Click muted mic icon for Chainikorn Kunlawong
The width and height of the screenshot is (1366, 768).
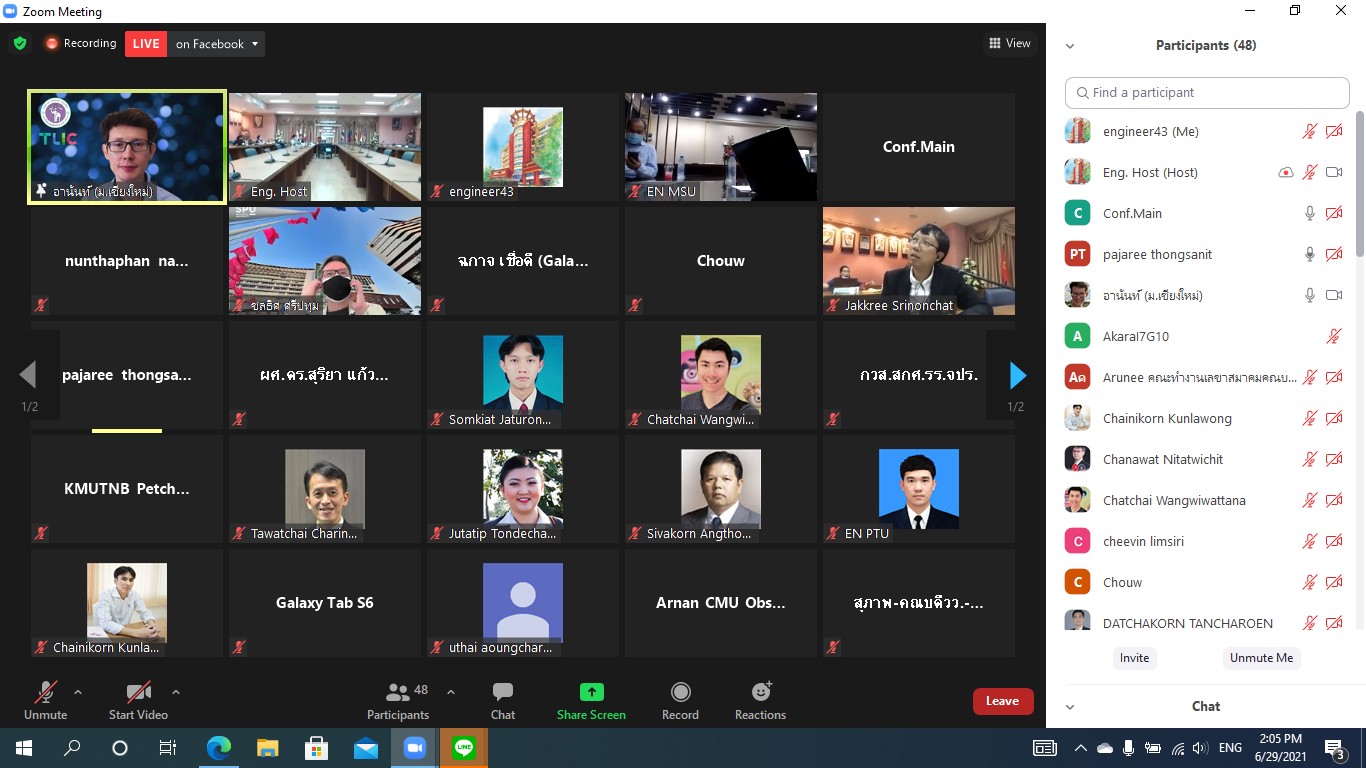pyautogui.click(x=1309, y=418)
